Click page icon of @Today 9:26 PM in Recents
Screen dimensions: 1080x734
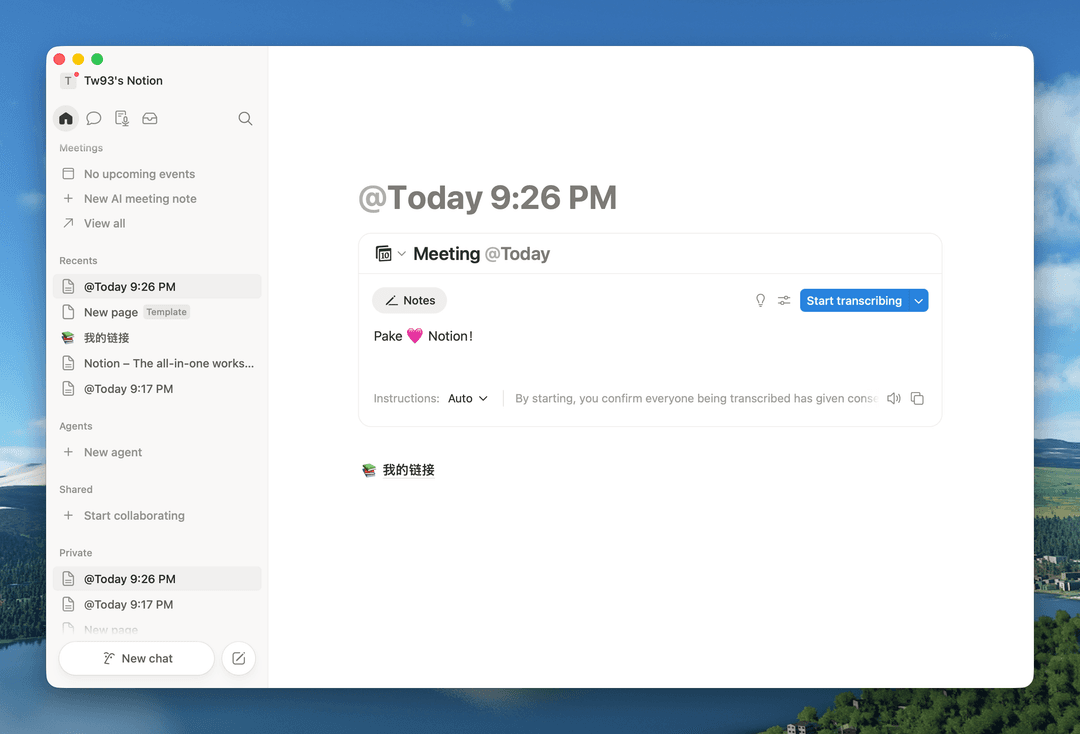tap(68, 286)
